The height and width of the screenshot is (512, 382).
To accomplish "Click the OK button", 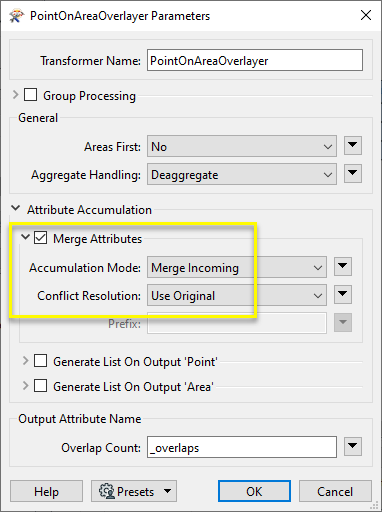I will (254, 491).
